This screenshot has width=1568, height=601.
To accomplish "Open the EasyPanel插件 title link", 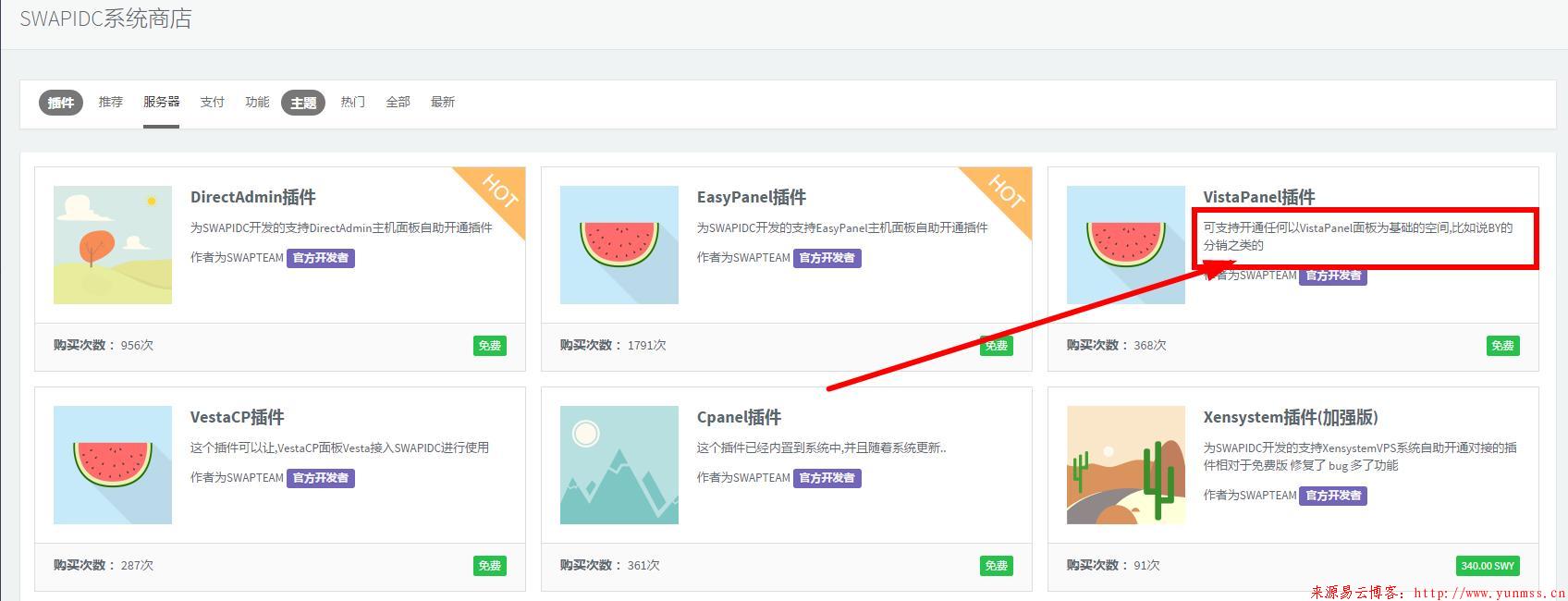I will (752, 197).
